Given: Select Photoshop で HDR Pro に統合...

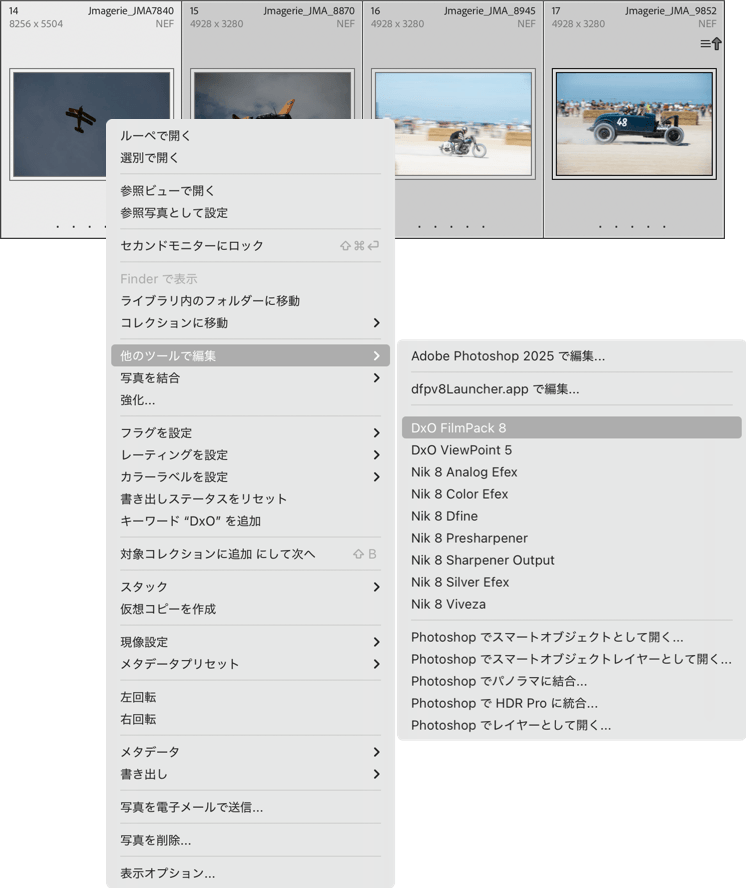Looking at the screenshot, I should [504, 703].
